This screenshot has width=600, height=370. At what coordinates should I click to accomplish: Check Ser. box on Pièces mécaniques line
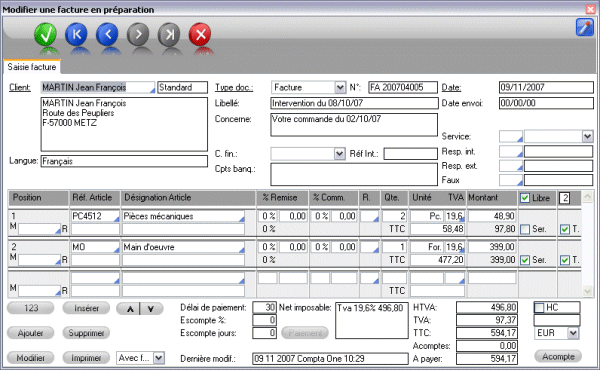click(525, 229)
